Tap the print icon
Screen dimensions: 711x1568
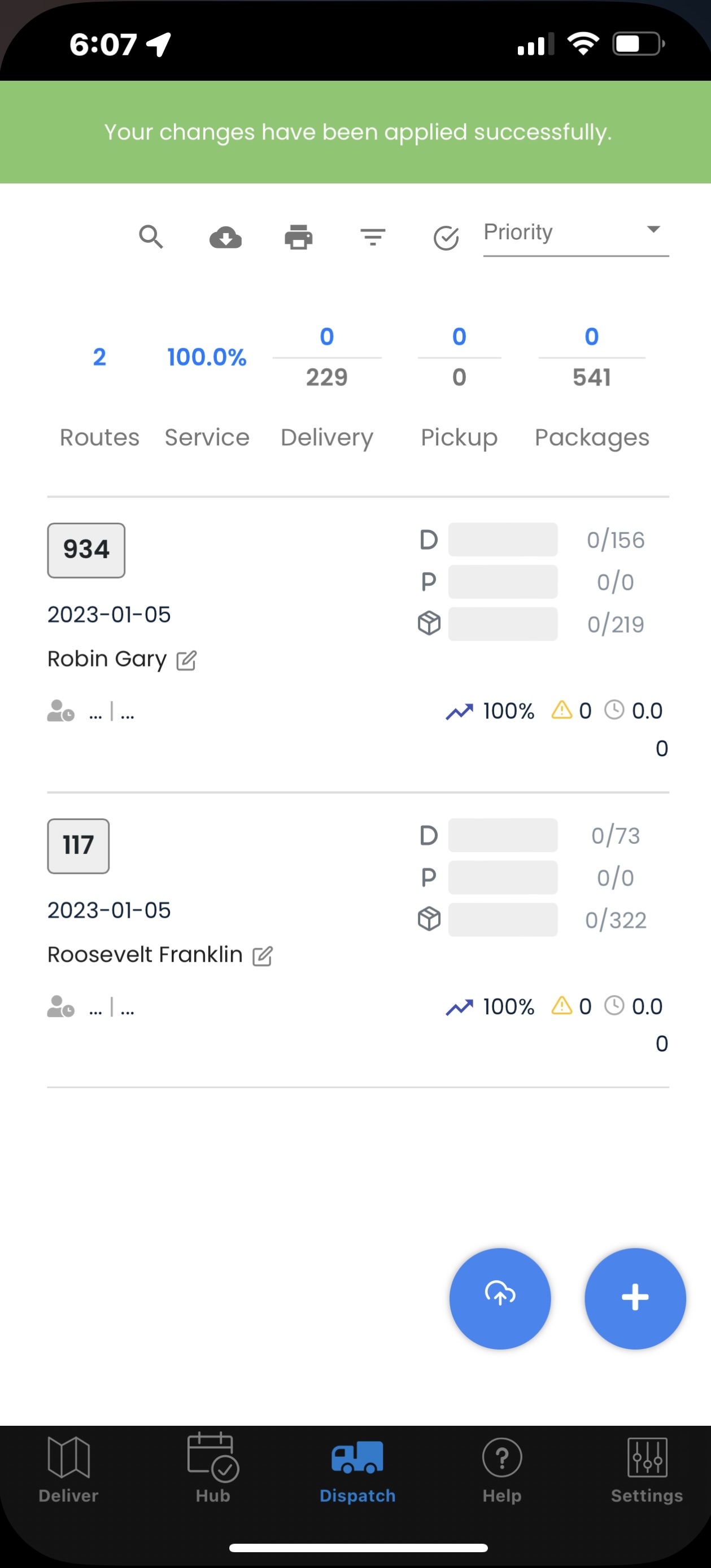click(299, 238)
